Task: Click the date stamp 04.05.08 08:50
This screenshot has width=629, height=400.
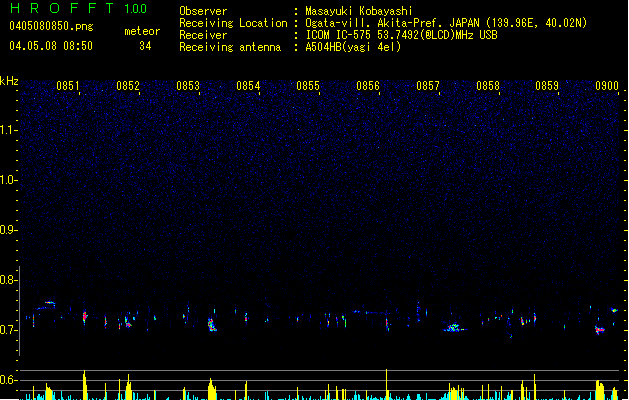Action: pyautogui.click(x=51, y=46)
